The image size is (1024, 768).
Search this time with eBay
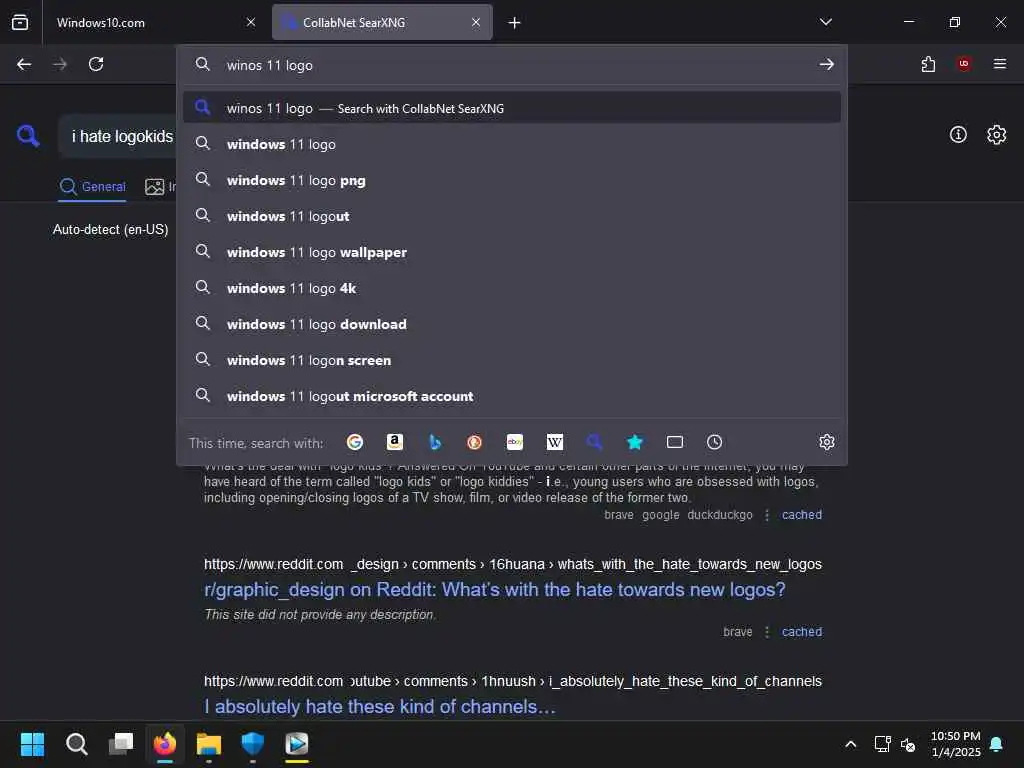coord(515,442)
